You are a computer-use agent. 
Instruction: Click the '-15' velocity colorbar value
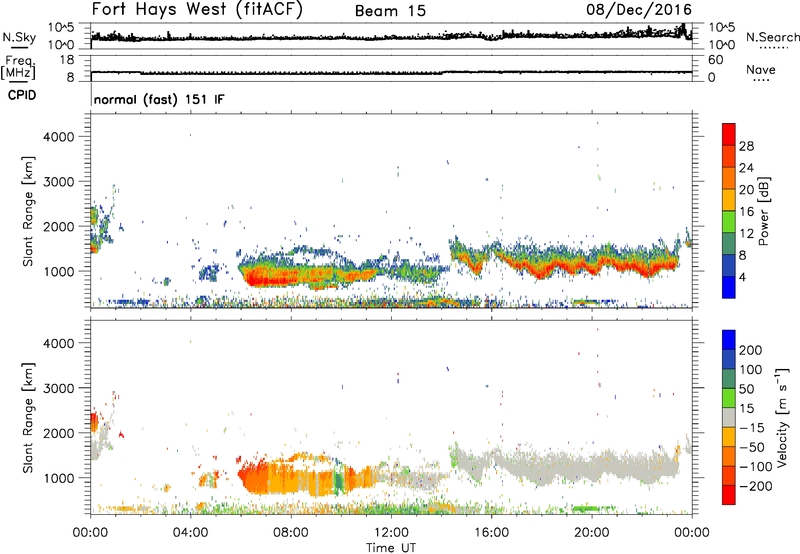click(x=751, y=428)
